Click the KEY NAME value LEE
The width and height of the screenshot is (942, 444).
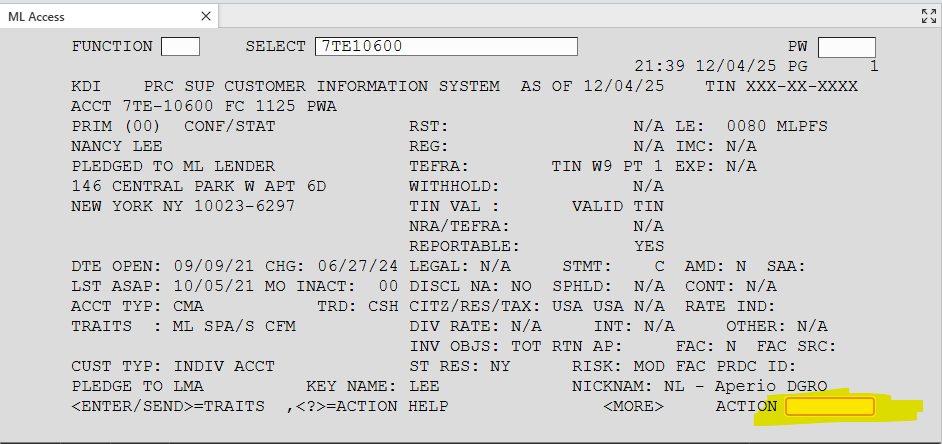pyautogui.click(x=424, y=386)
